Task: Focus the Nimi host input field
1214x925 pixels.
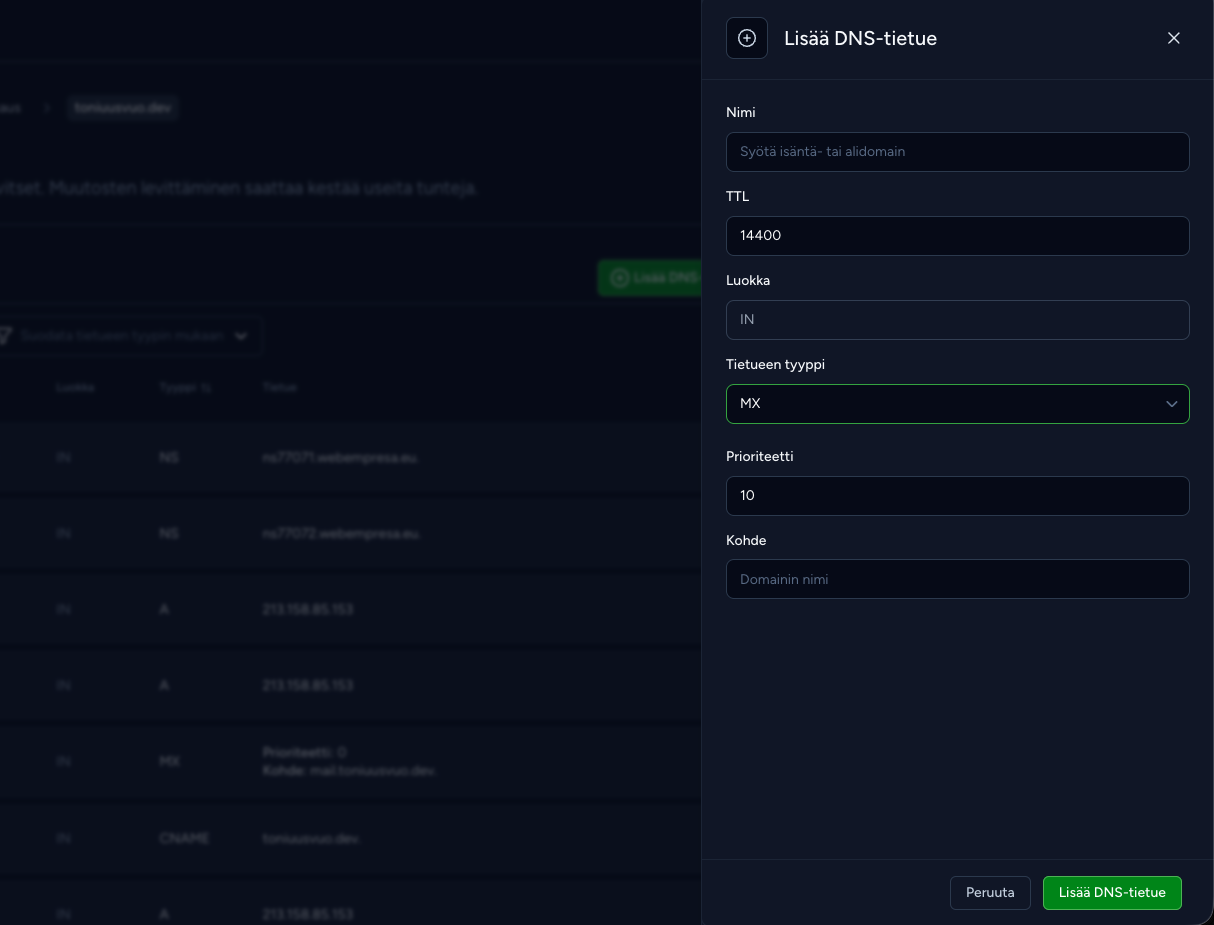Action: tap(957, 152)
